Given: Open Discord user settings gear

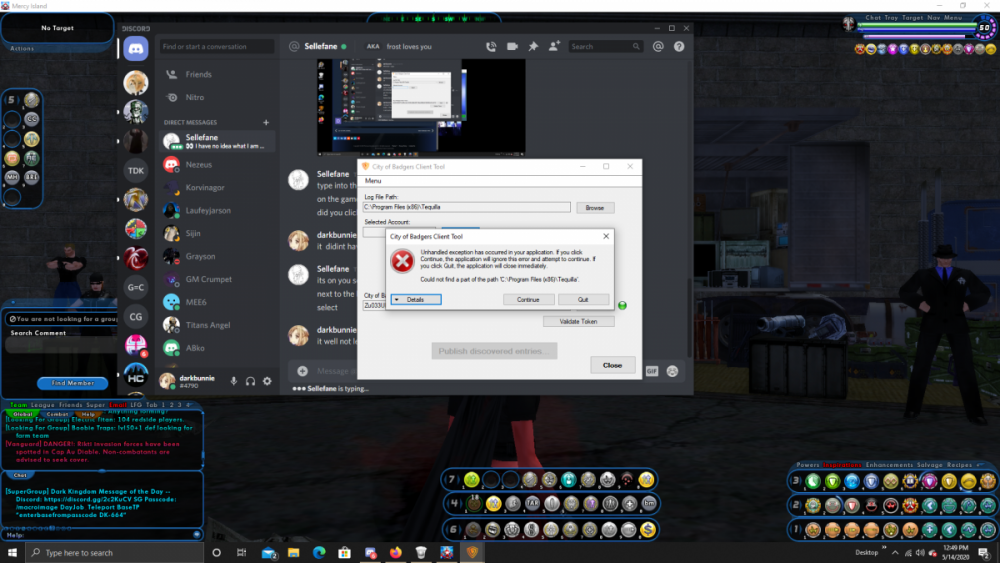Looking at the screenshot, I should tap(267, 381).
